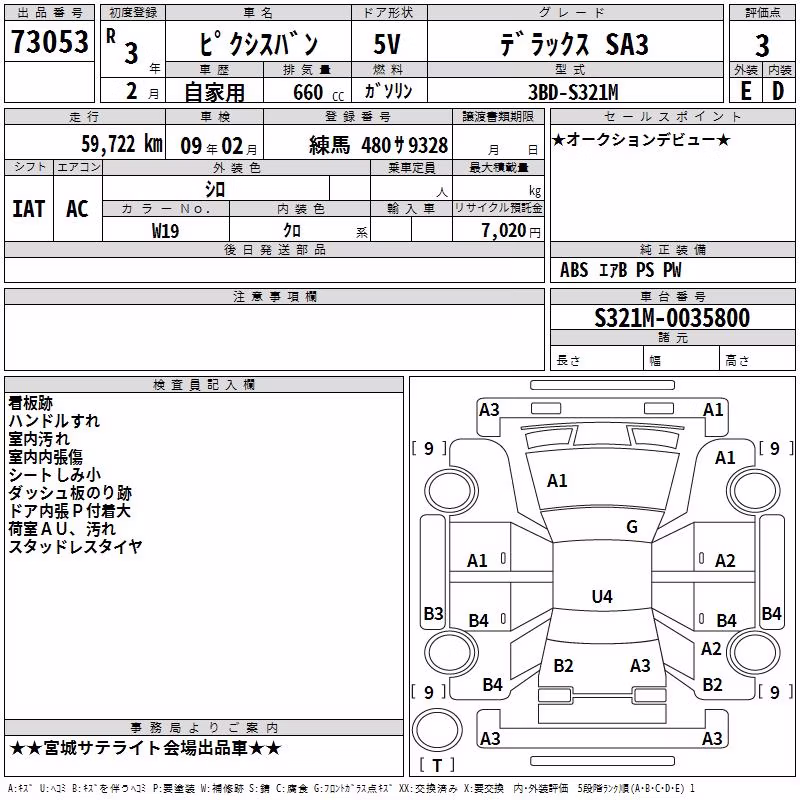Click the interior grade D
Screen dimensions: 800x800
click(778, 91)
